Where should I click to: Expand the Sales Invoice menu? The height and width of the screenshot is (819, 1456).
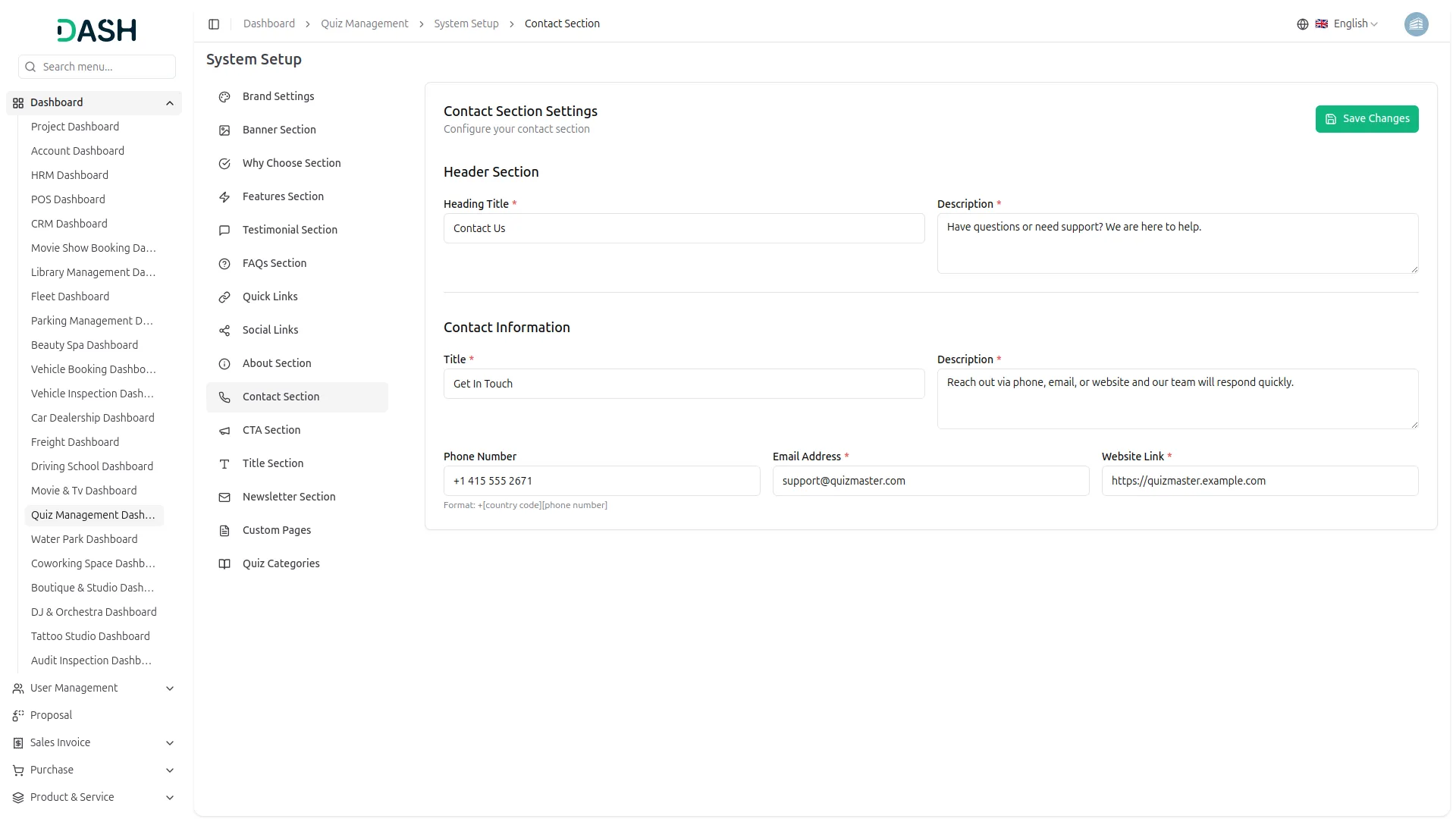(x=170, y=743)
